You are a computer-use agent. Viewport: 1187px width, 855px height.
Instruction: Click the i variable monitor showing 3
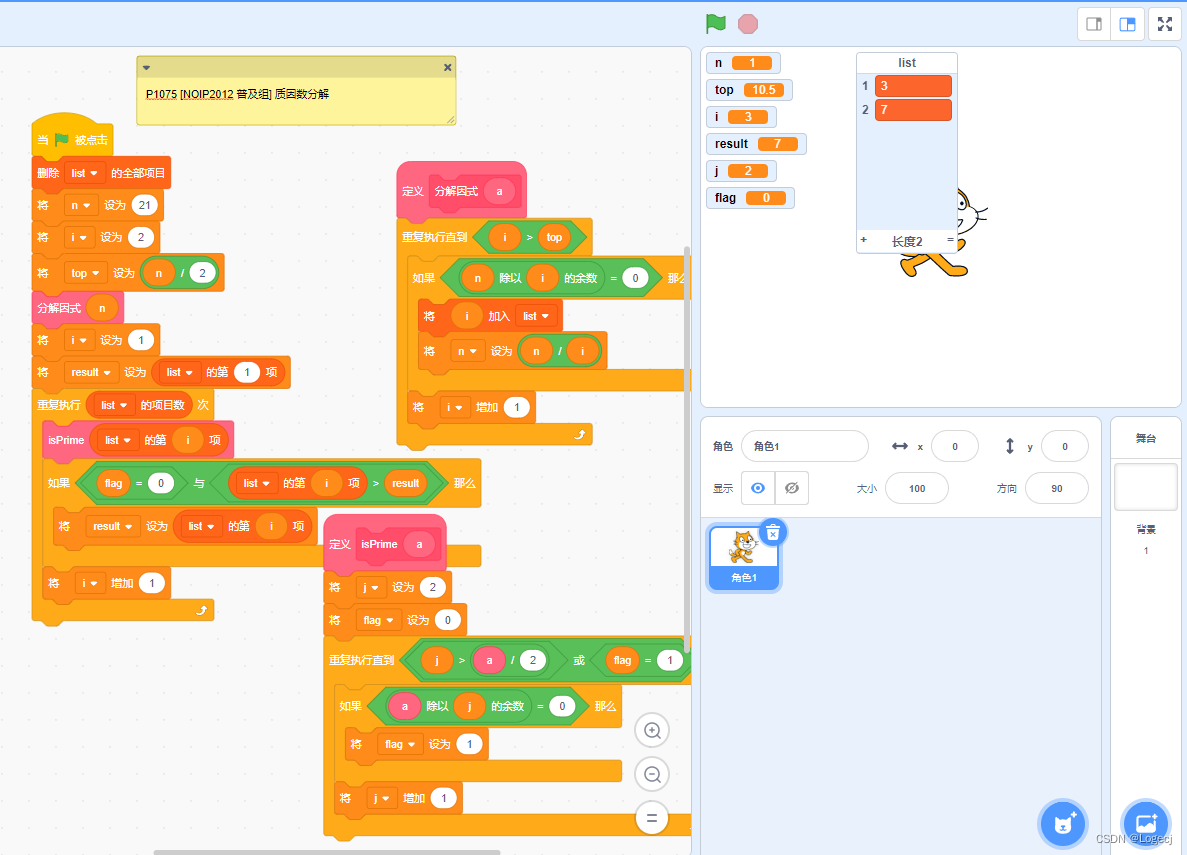741,117
